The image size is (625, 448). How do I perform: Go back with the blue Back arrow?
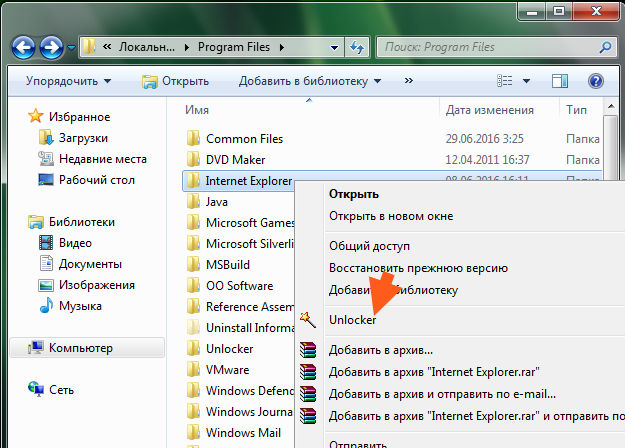tap(23, 48)
